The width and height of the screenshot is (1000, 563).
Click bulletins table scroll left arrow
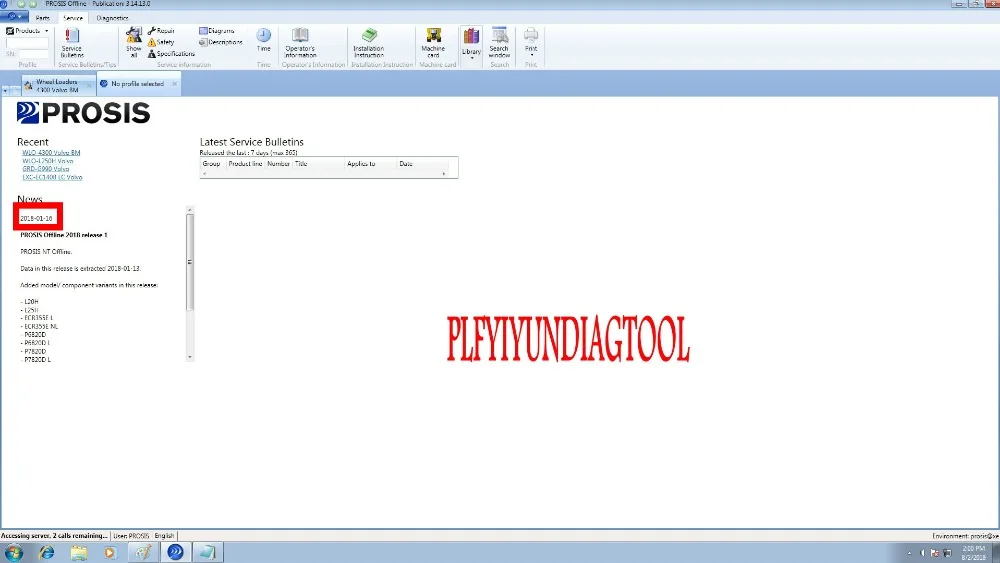coord(204,173)
